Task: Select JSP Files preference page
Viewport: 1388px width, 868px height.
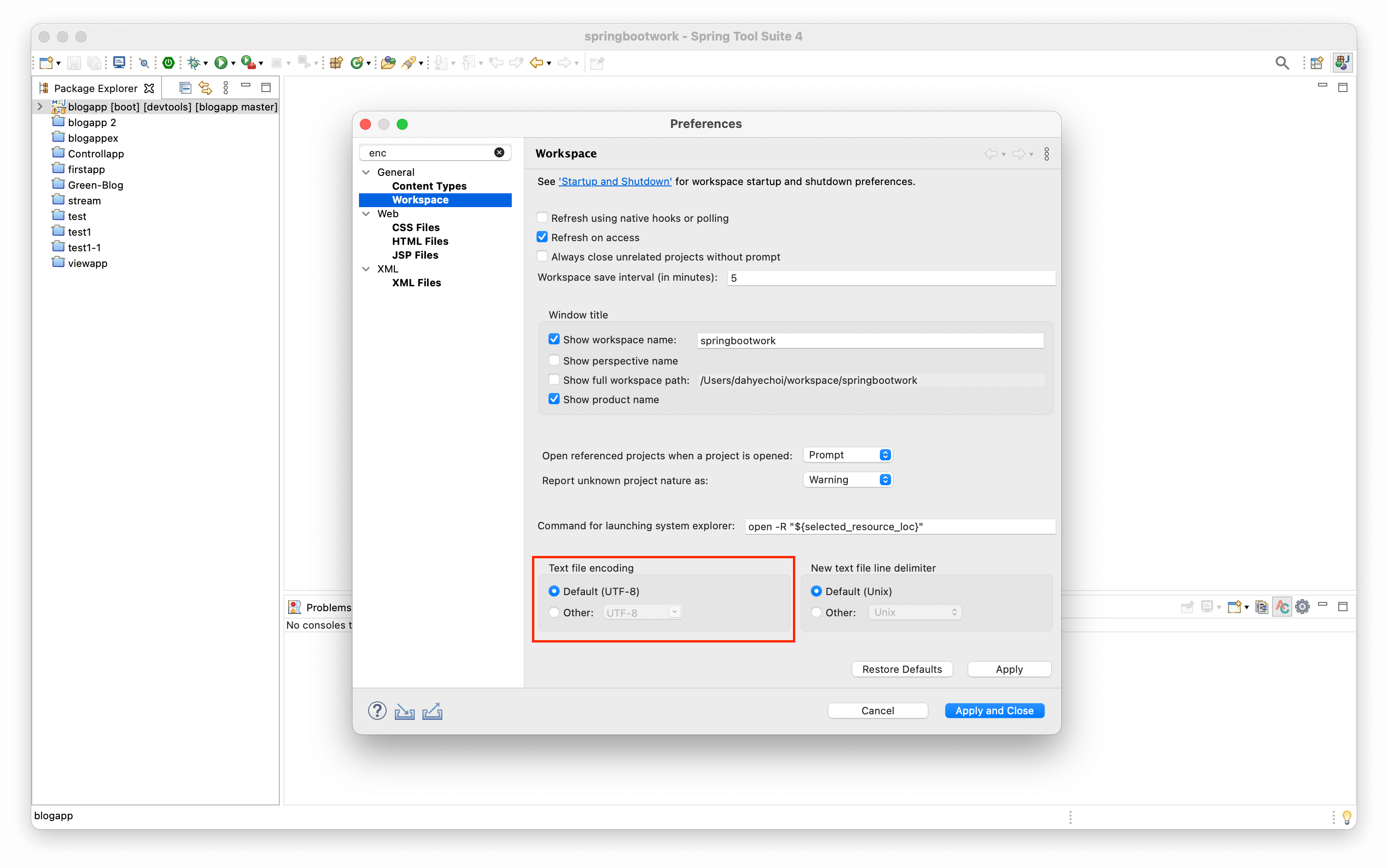Action: pyautogui.click(x=415, y=255)
